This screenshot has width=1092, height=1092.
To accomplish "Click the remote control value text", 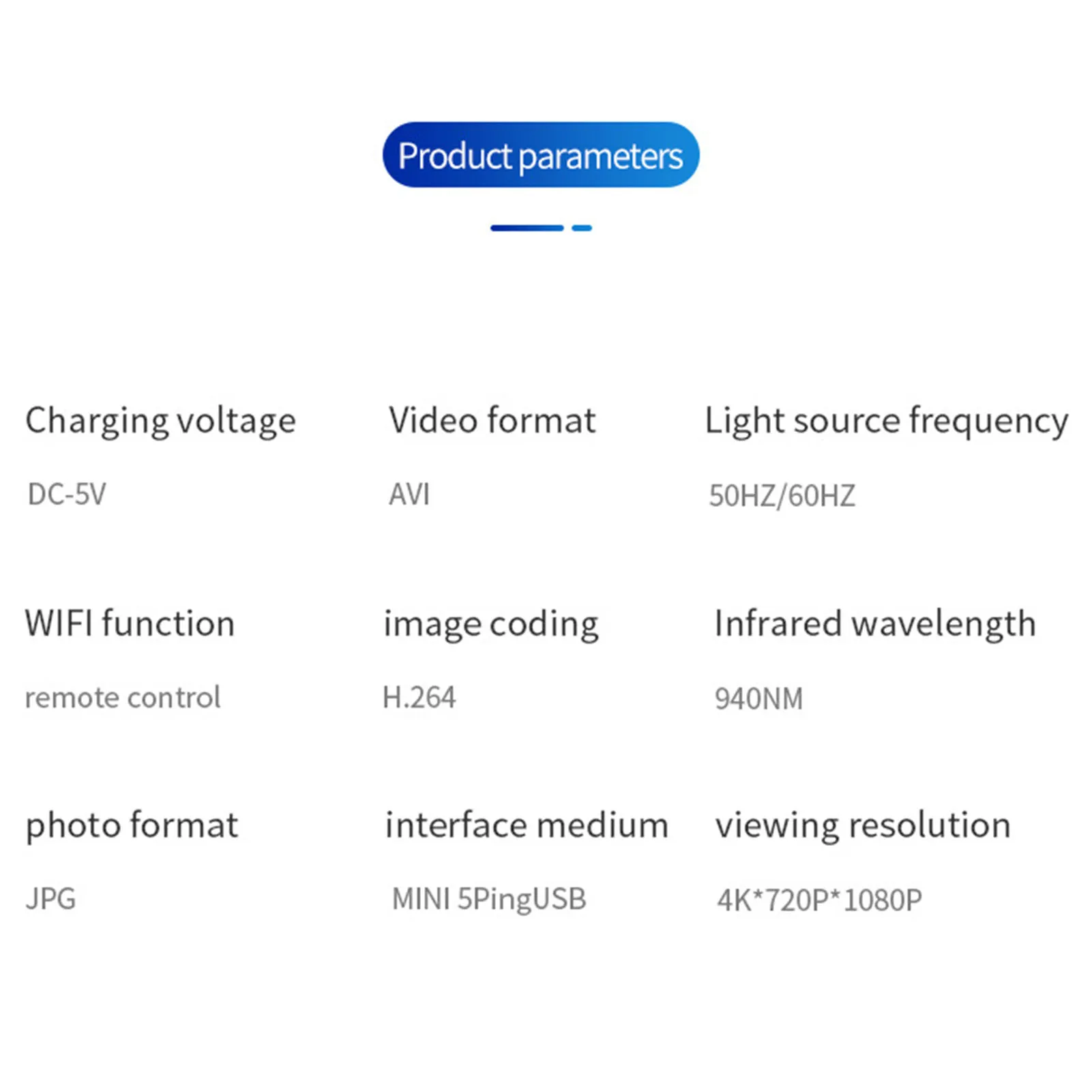I will point(123,697).
